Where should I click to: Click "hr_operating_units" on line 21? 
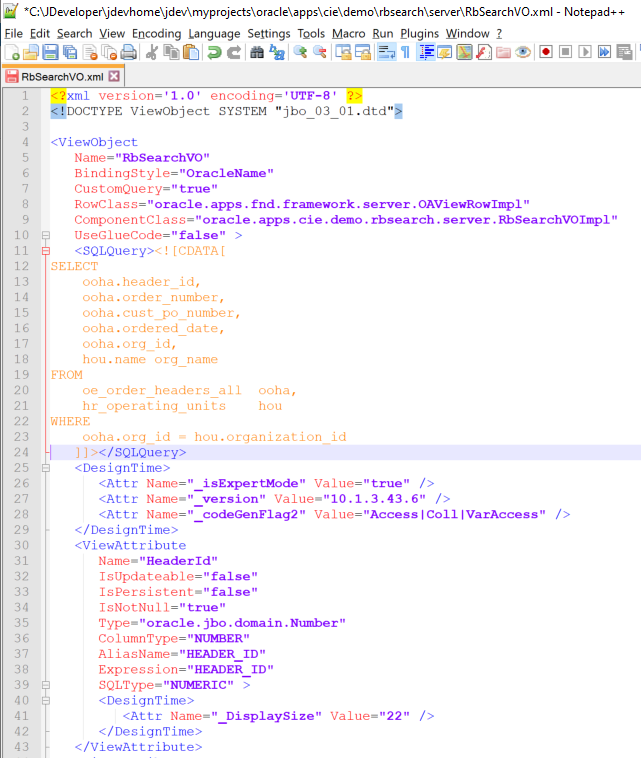pos(154,406)
